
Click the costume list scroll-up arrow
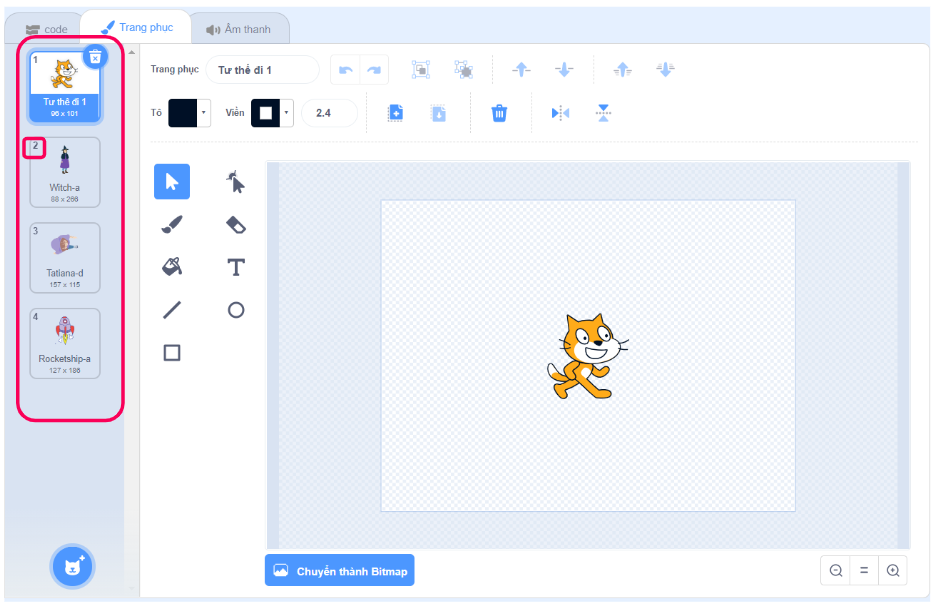tap(132, 53)
